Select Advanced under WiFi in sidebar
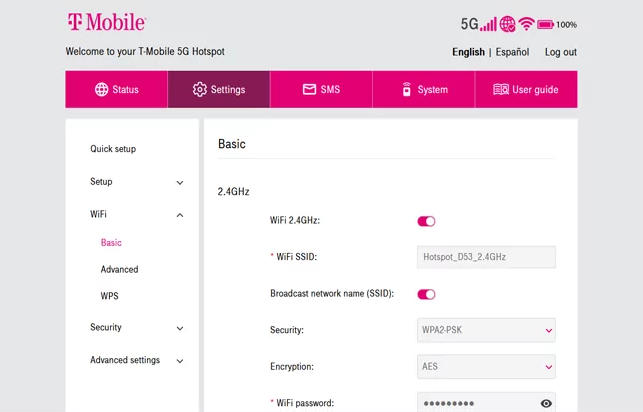Viewport: 643px width, 412px height. click(119, 269)
